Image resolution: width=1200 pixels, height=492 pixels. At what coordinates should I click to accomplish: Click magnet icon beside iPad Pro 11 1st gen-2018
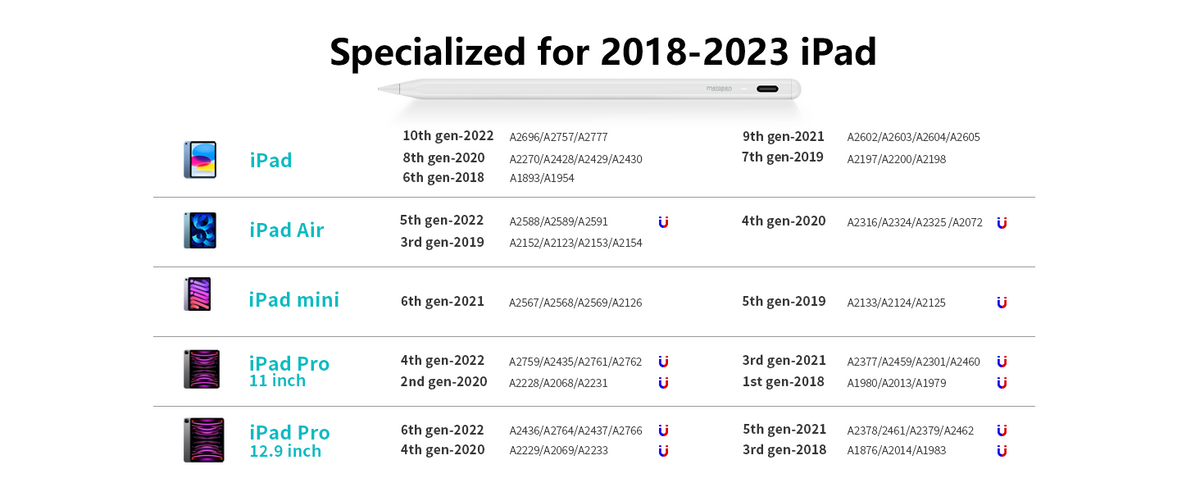pos(1002,383)
